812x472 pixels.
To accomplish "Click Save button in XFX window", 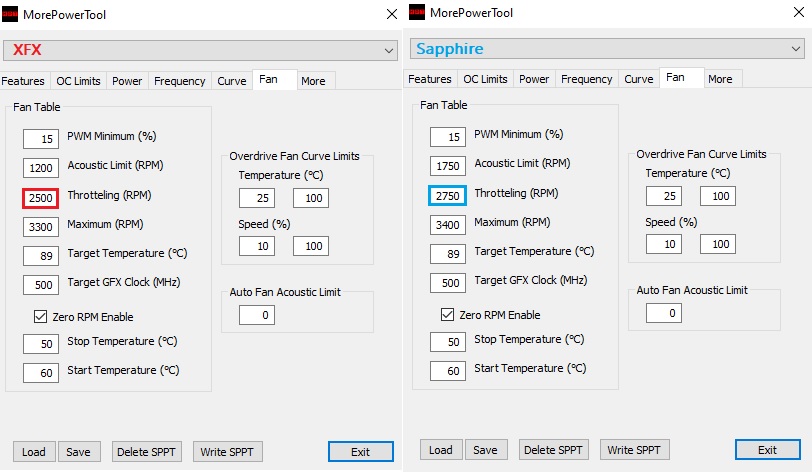I will 79,452.
